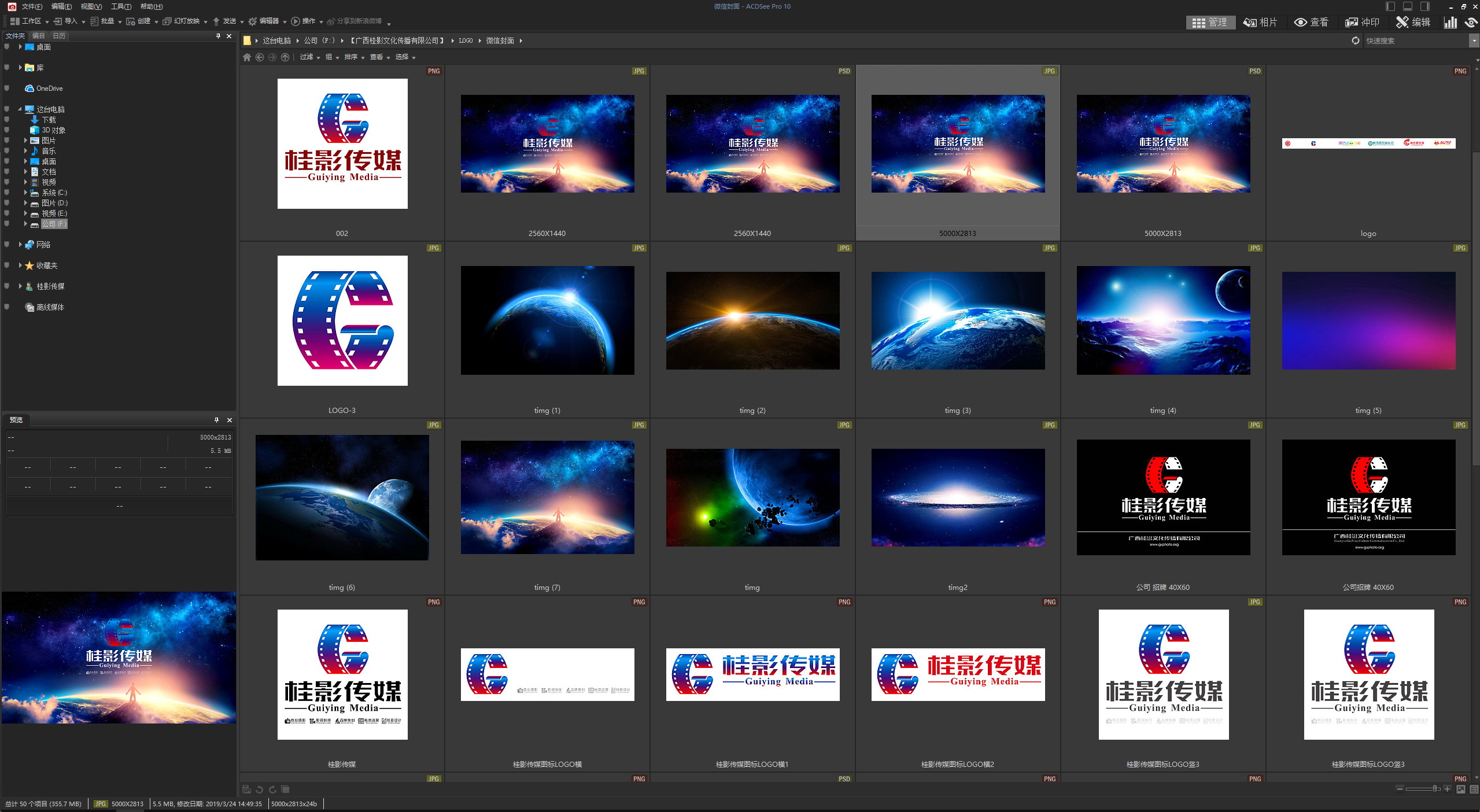Open the ACDSee application icon menu
The width and height of the screenshot is (1480, 812).
tap(11, 6)
